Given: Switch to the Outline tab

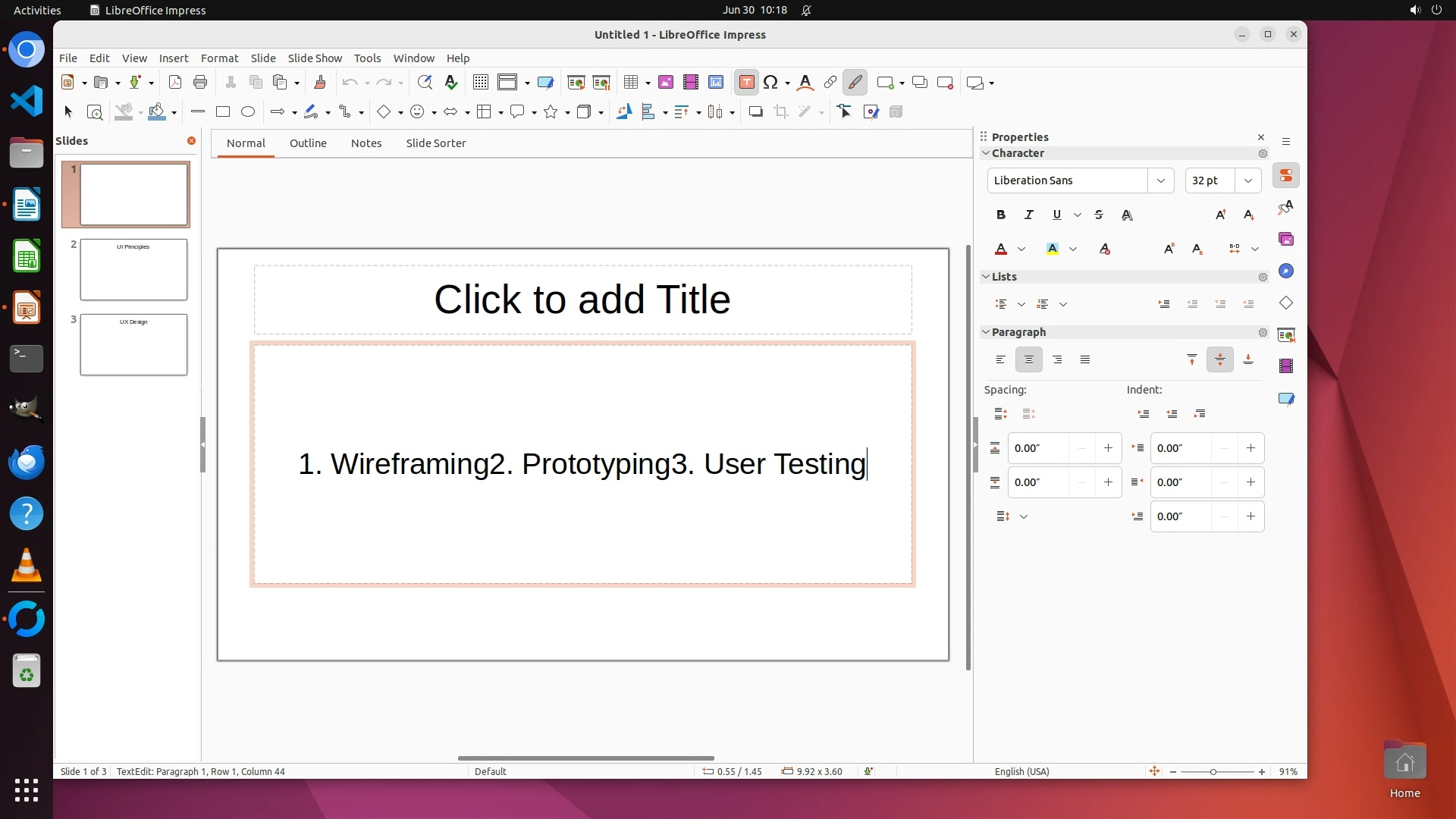Looking at the screenshot, I should point(308,143).
